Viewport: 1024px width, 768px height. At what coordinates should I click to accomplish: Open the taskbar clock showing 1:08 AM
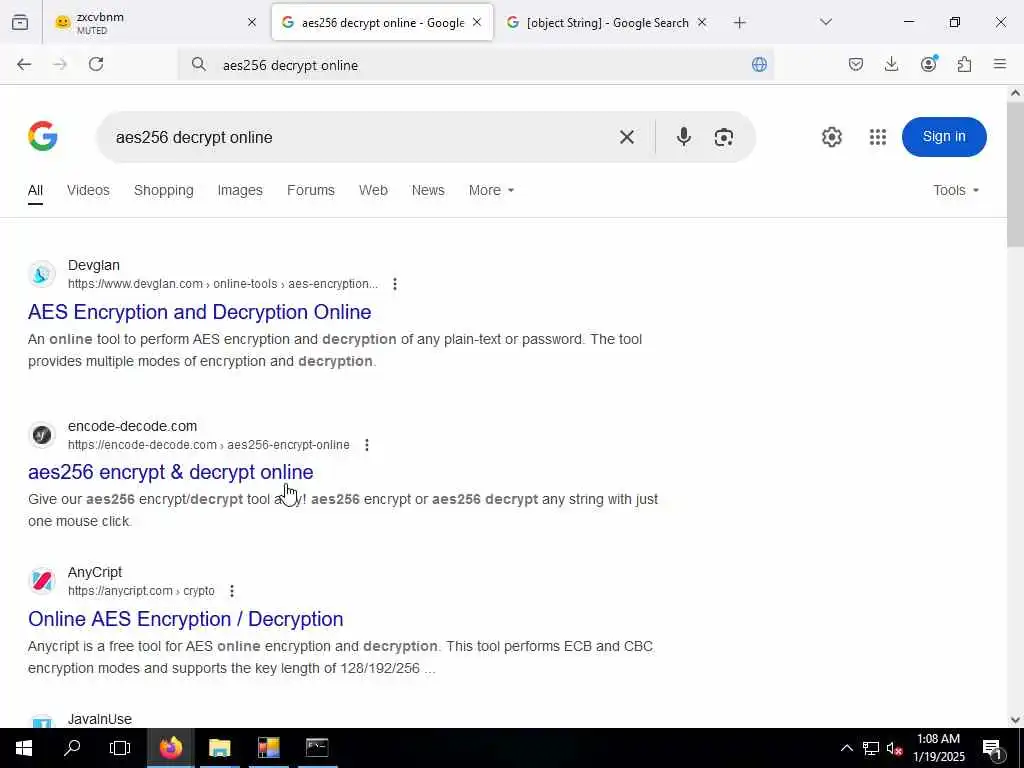coord(938,748)
